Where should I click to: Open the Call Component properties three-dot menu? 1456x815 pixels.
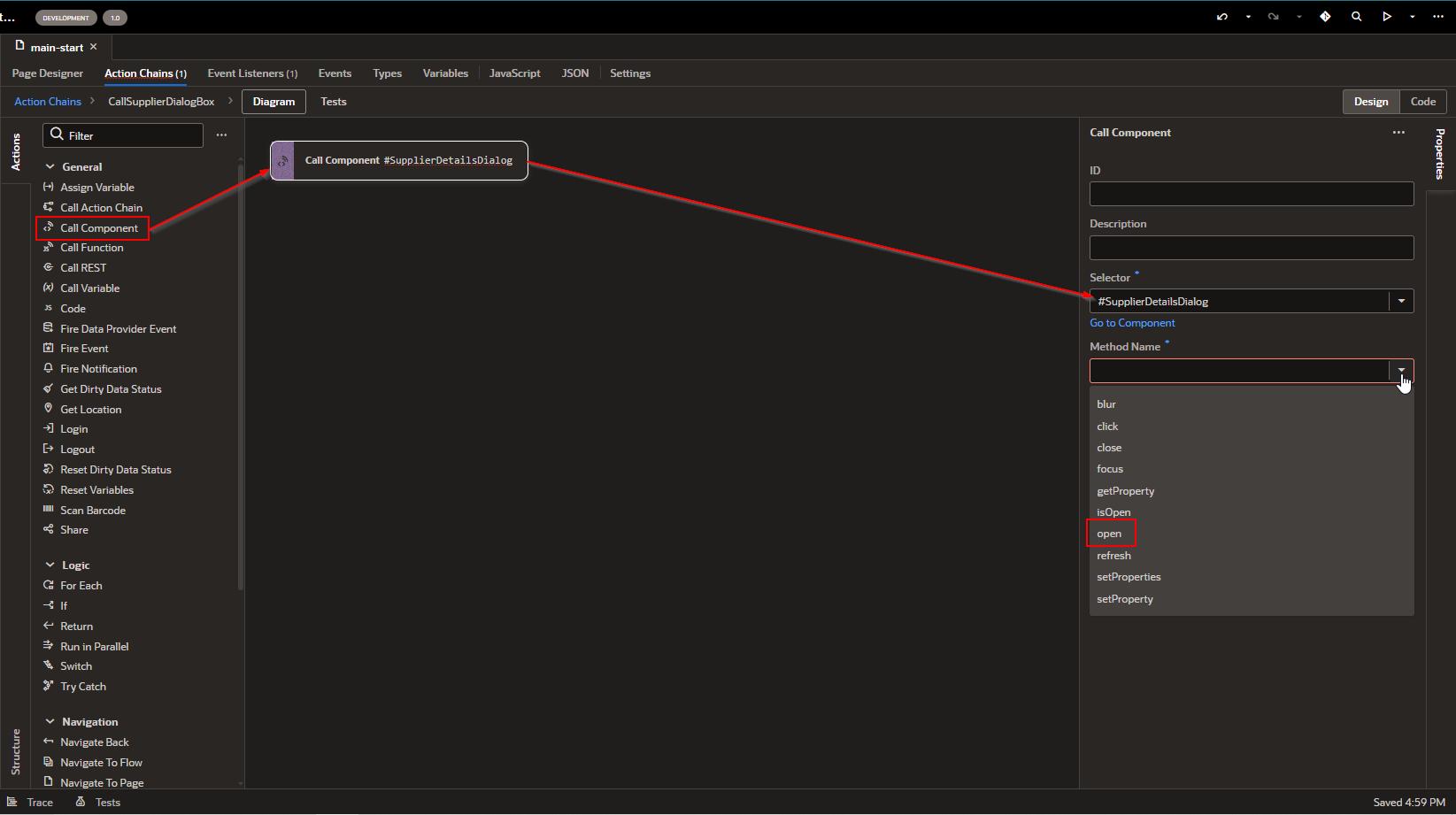coord(1398,133)
